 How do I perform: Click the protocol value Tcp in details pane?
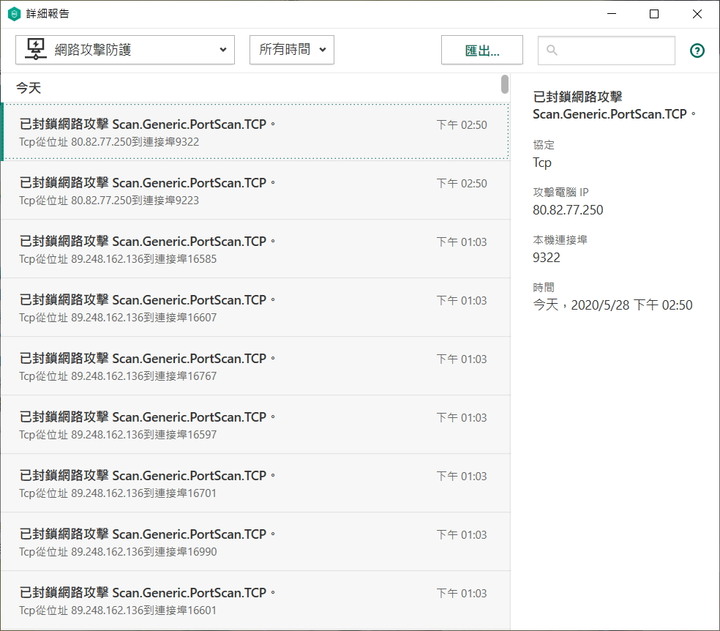click(542, 163)
